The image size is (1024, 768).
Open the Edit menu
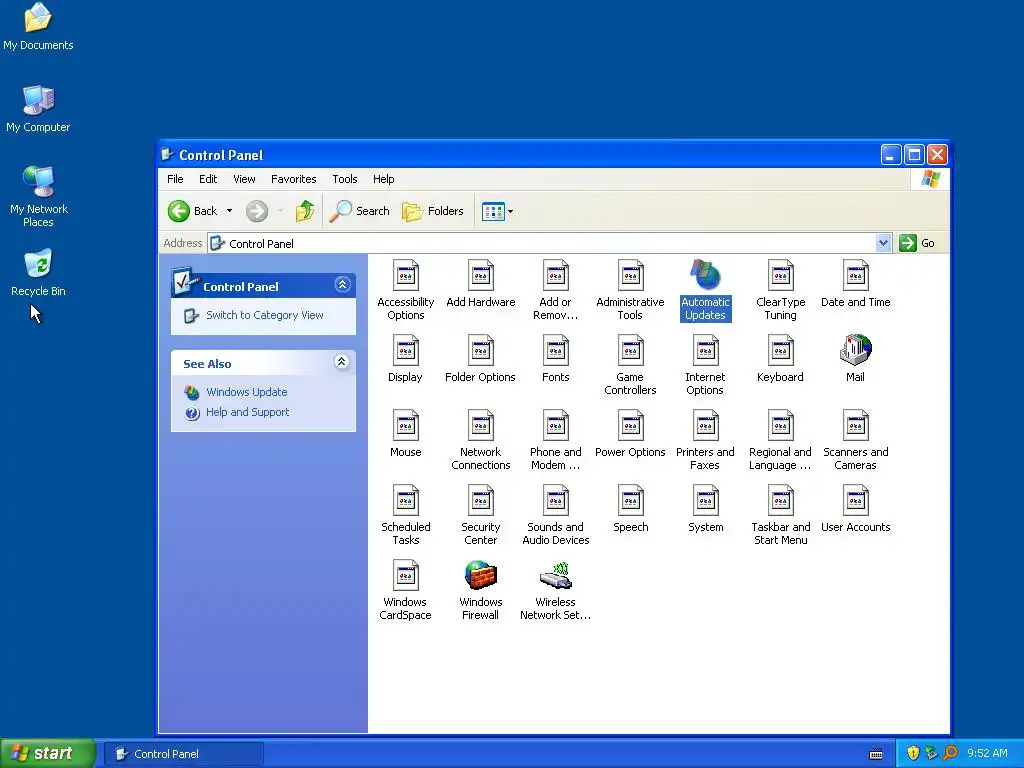click(x=208, y=179)
